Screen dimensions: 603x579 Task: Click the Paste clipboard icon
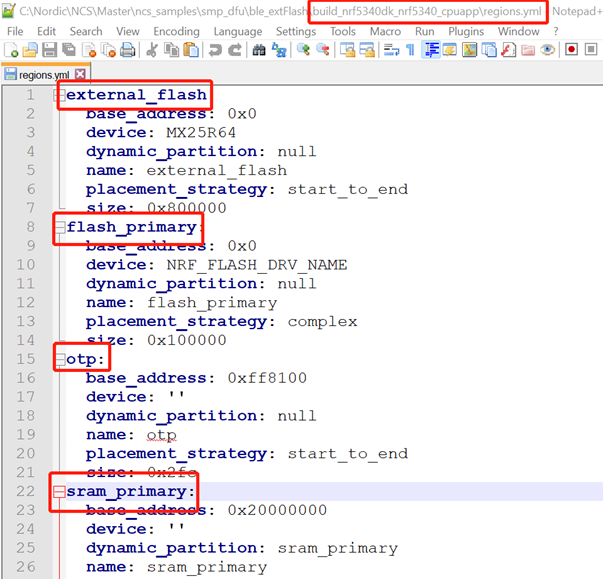[189, 49]
